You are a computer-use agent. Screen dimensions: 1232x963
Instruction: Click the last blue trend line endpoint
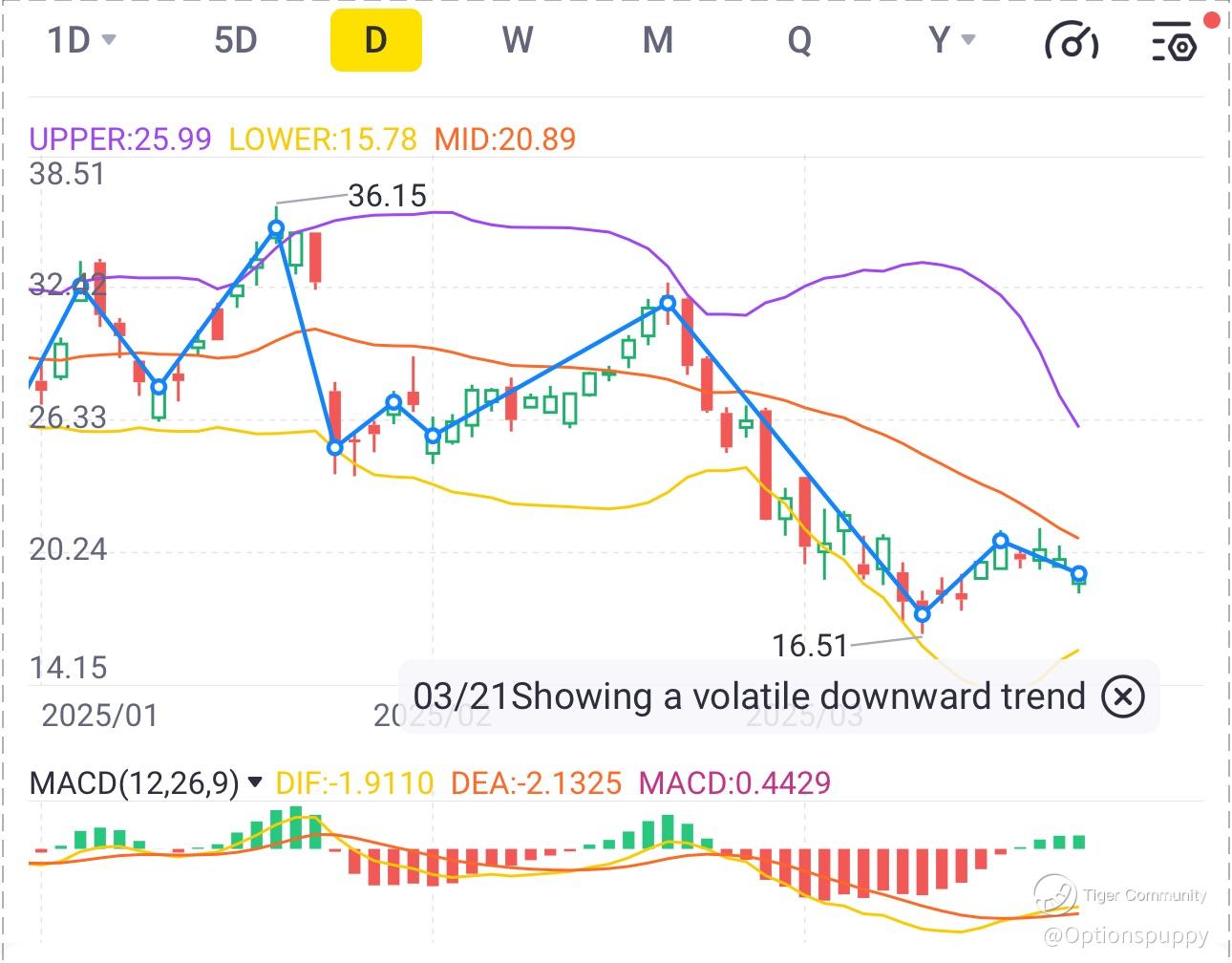point(1079,574)
